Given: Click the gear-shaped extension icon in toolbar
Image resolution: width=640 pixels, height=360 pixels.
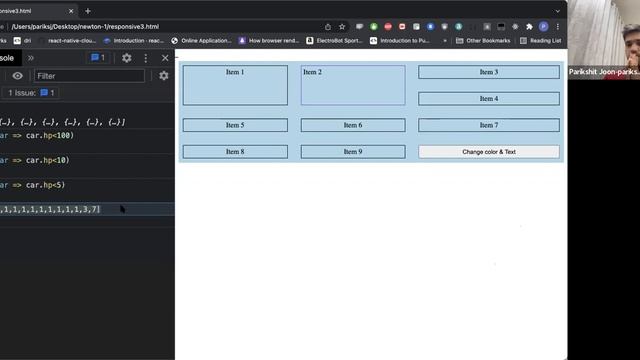Looking at the screenshot, I should point(515,27).
